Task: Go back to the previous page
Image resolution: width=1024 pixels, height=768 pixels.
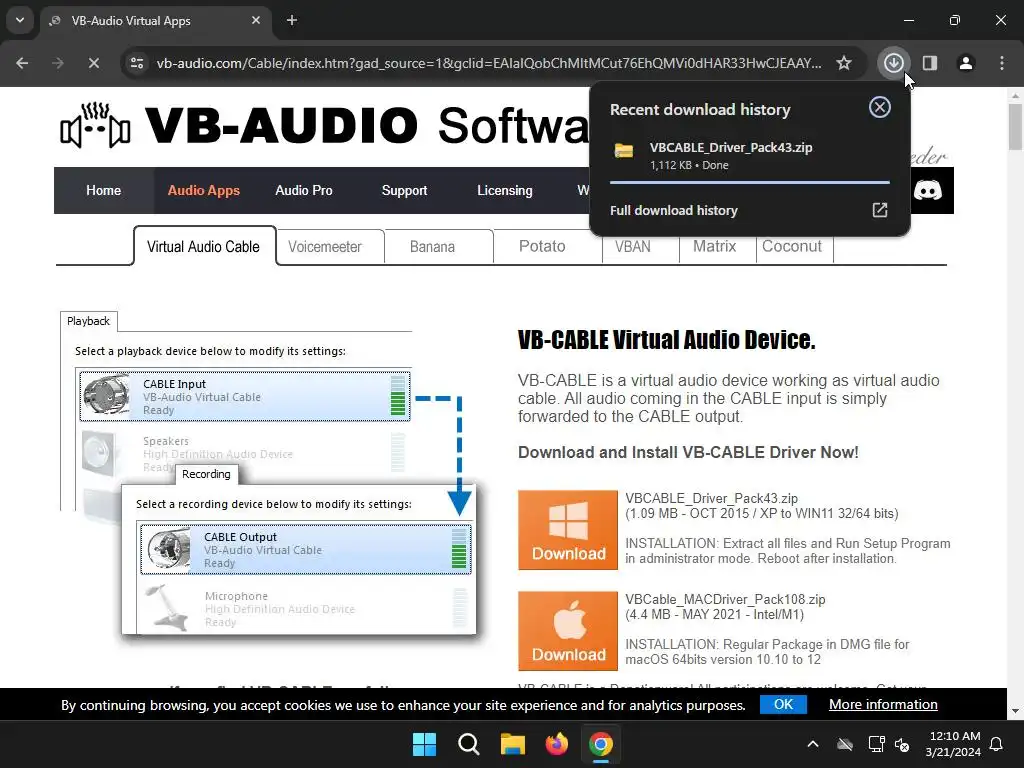Action: (x=22, y=63)
